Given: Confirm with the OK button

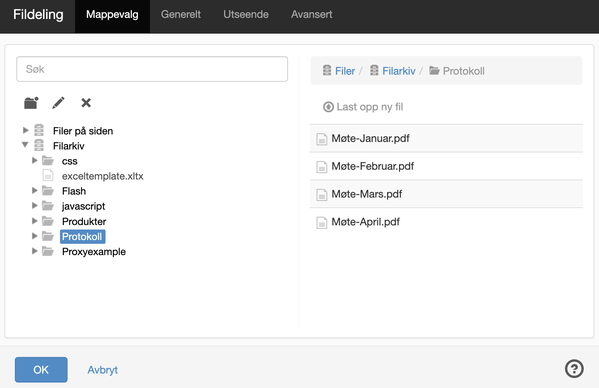Looking at the screenshot, I should point(41,370).
